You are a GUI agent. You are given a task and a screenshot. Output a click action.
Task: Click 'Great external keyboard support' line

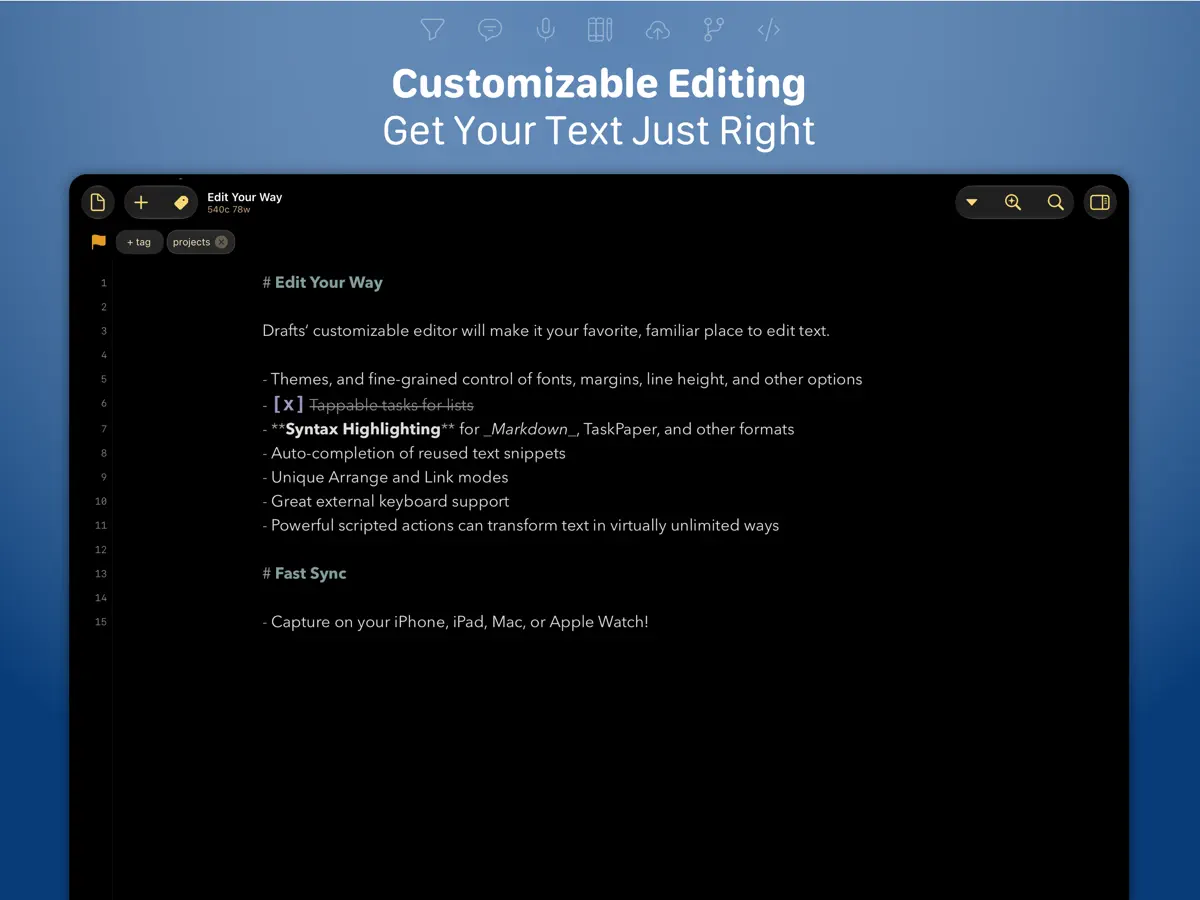386,501
